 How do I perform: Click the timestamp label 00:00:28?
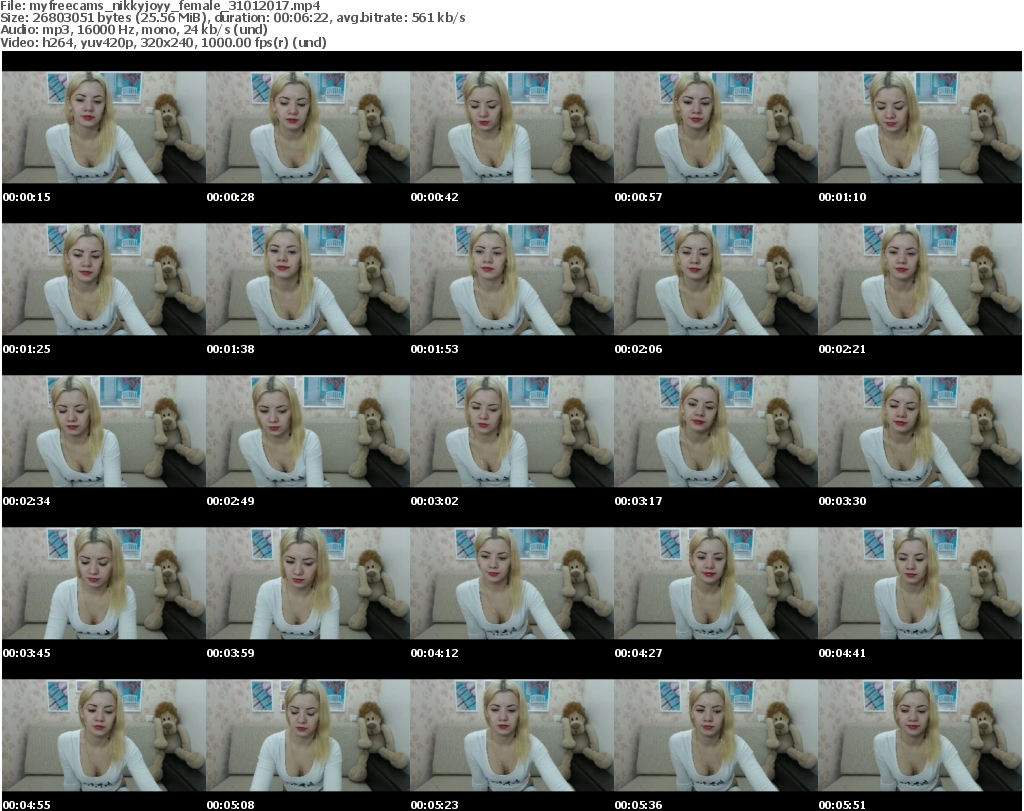pyautogui.click(x=231, y=197)
